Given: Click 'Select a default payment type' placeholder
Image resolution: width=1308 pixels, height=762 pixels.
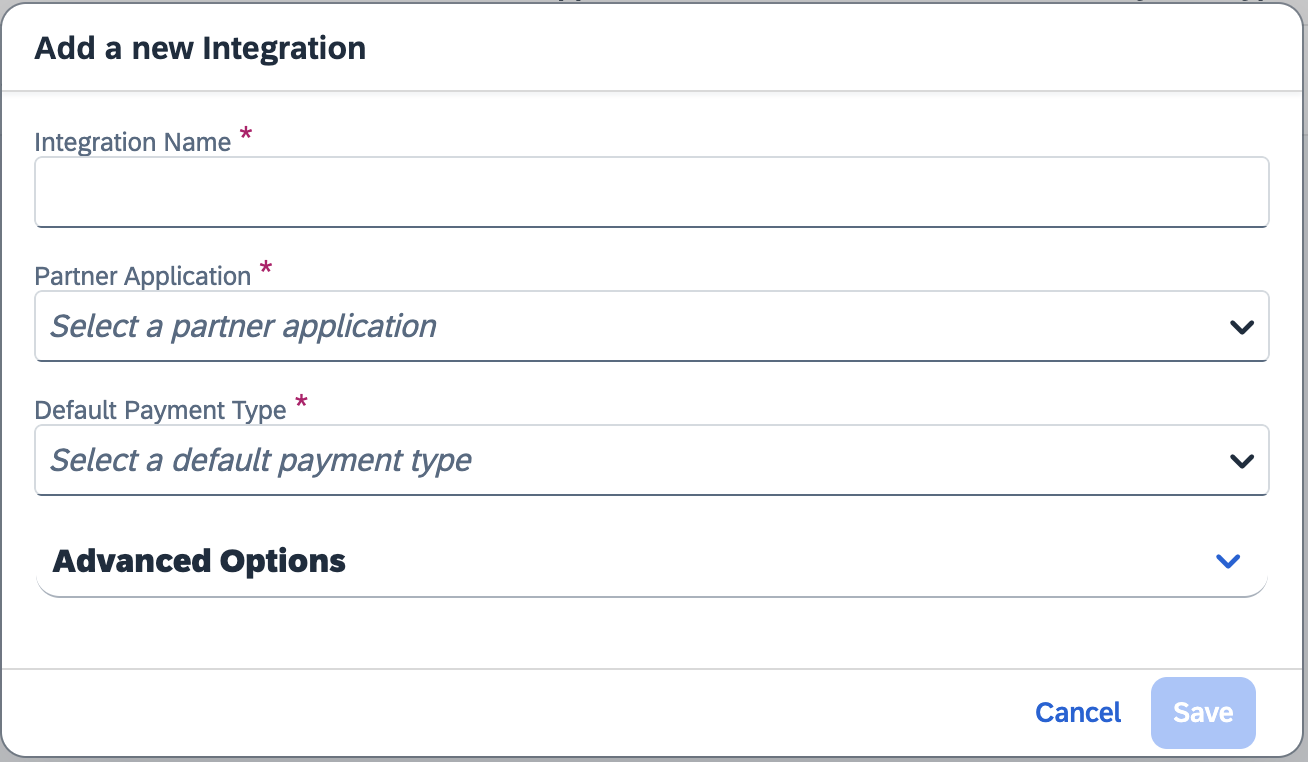Looking at the screenshot, I should click(x=261, y=460).
